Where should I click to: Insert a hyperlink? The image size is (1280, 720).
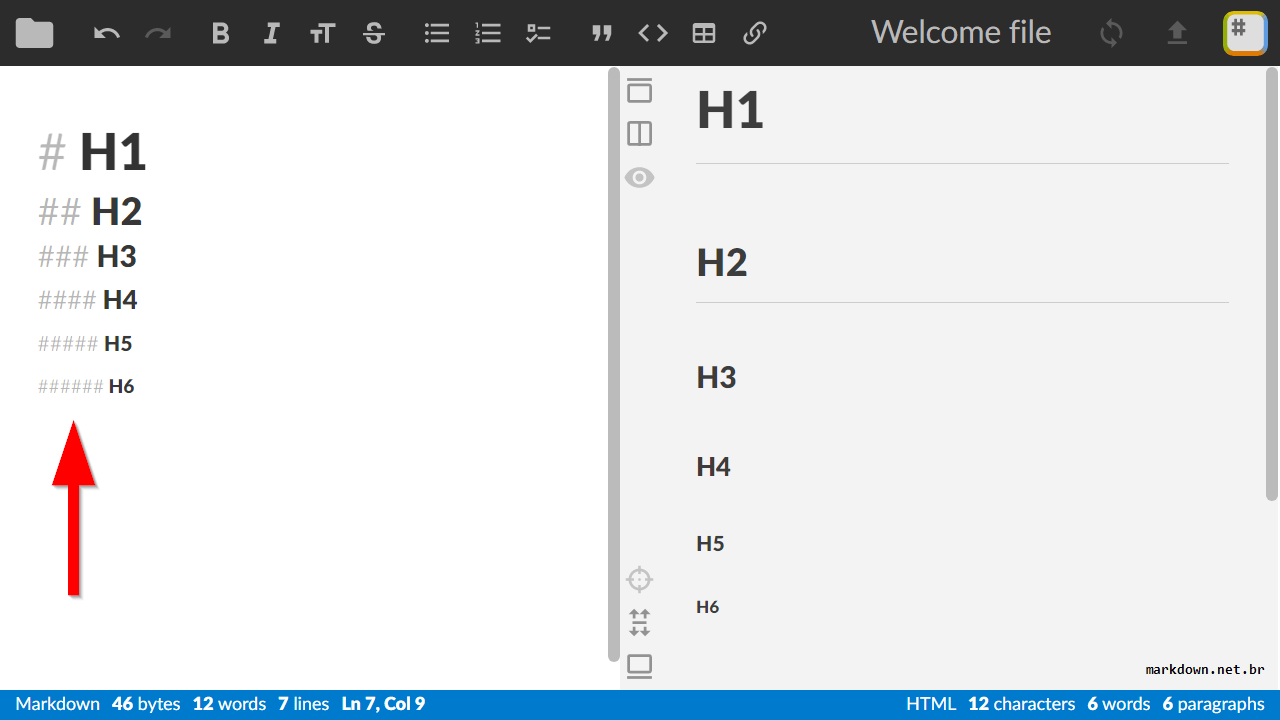click(x=755, y=33)
